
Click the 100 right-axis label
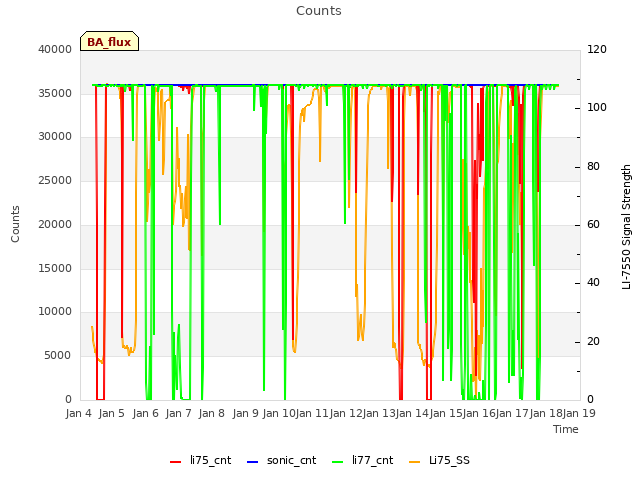coord(597,107)
